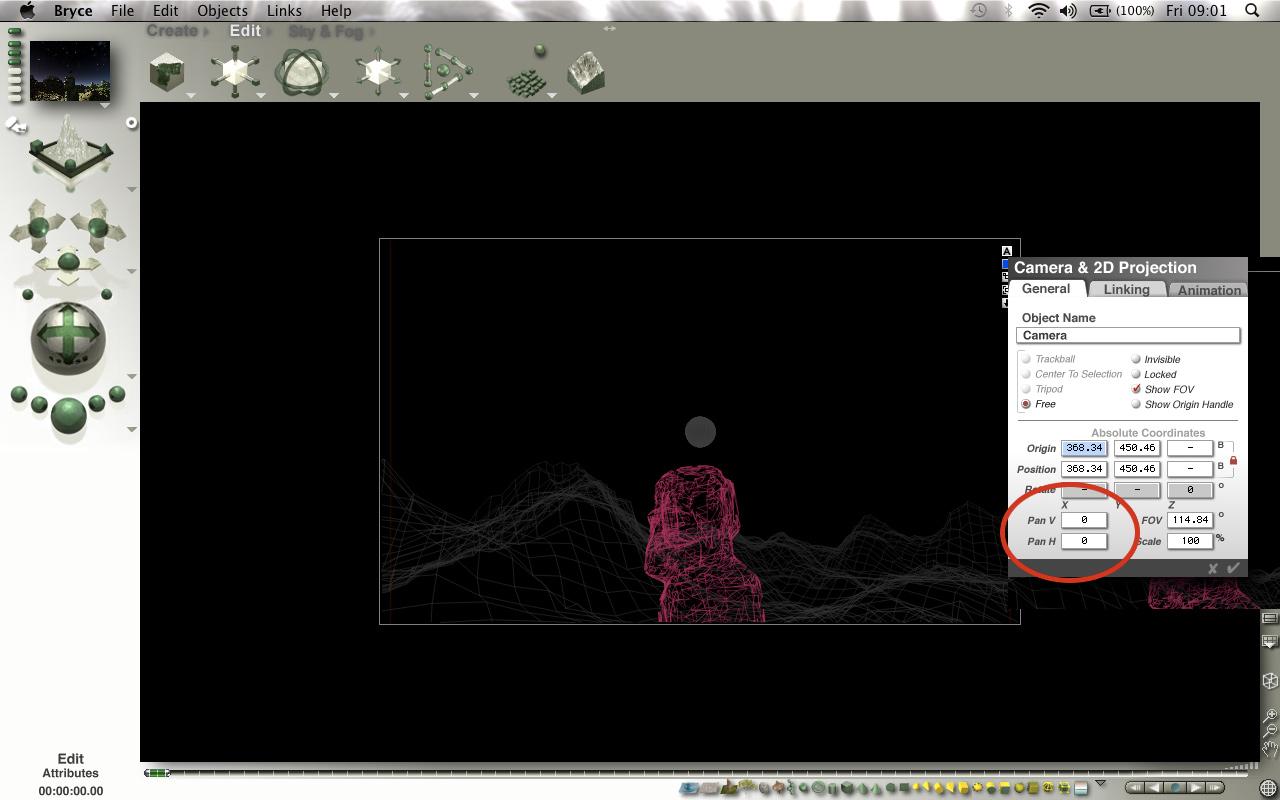Open the File menu
Image resolution: width=1280 pixels, height=800 pixels.
[x=122, y=11]
